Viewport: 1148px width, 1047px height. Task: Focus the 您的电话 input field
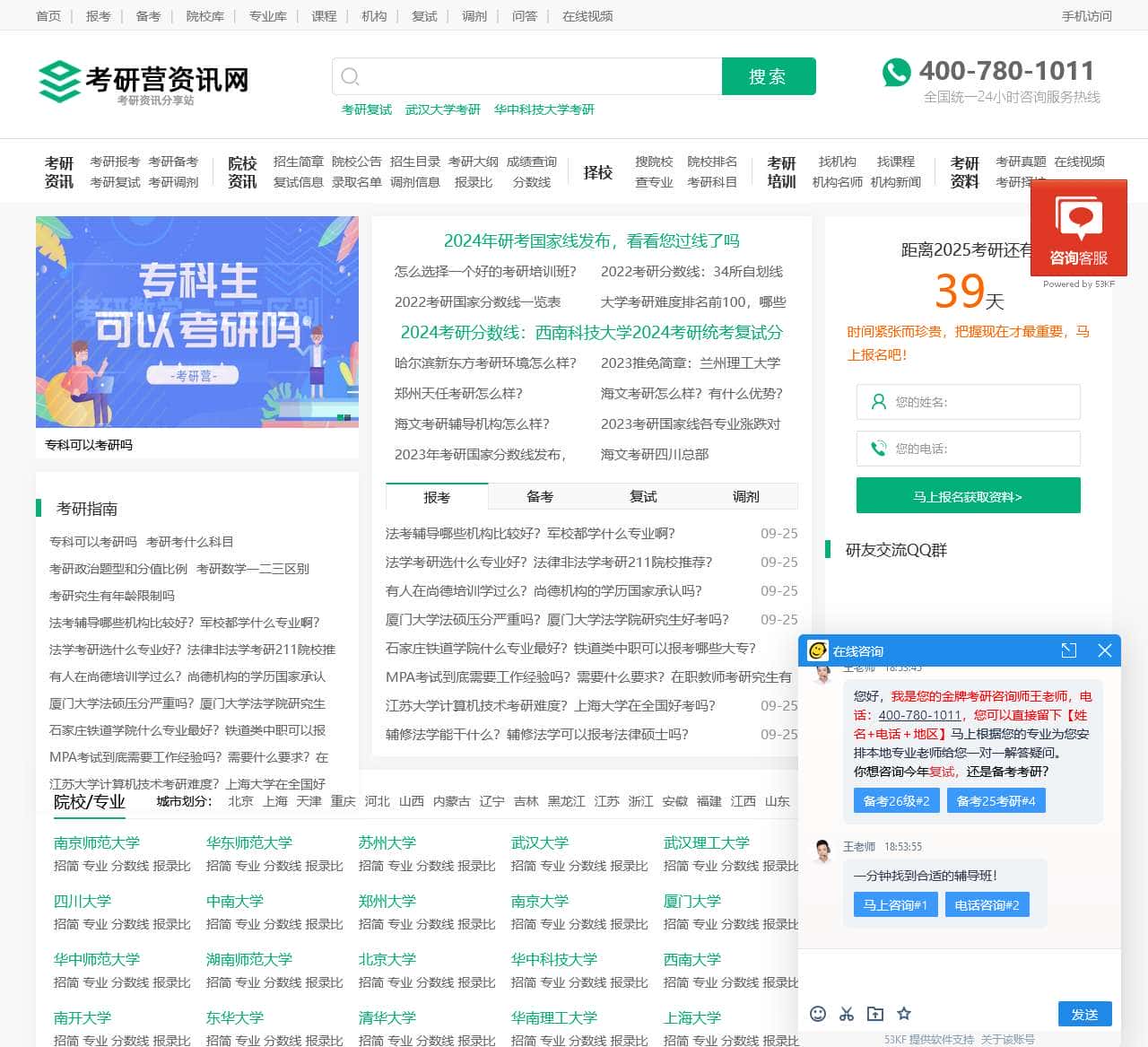[969, 449]
